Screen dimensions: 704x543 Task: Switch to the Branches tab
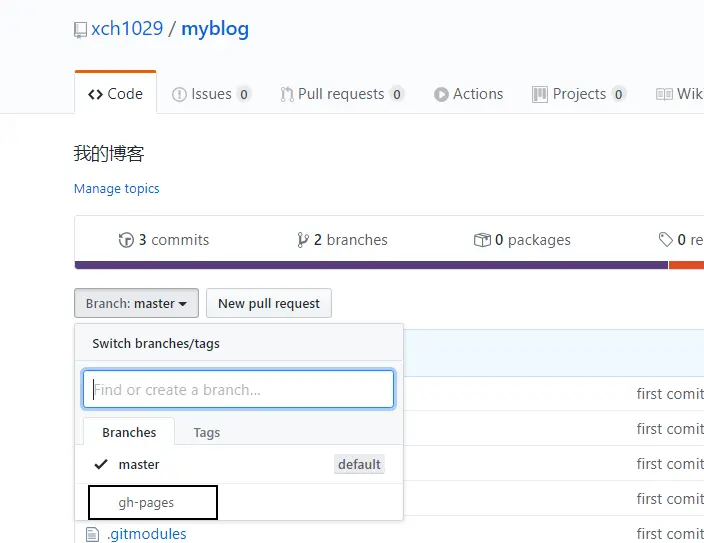point(129,432)
